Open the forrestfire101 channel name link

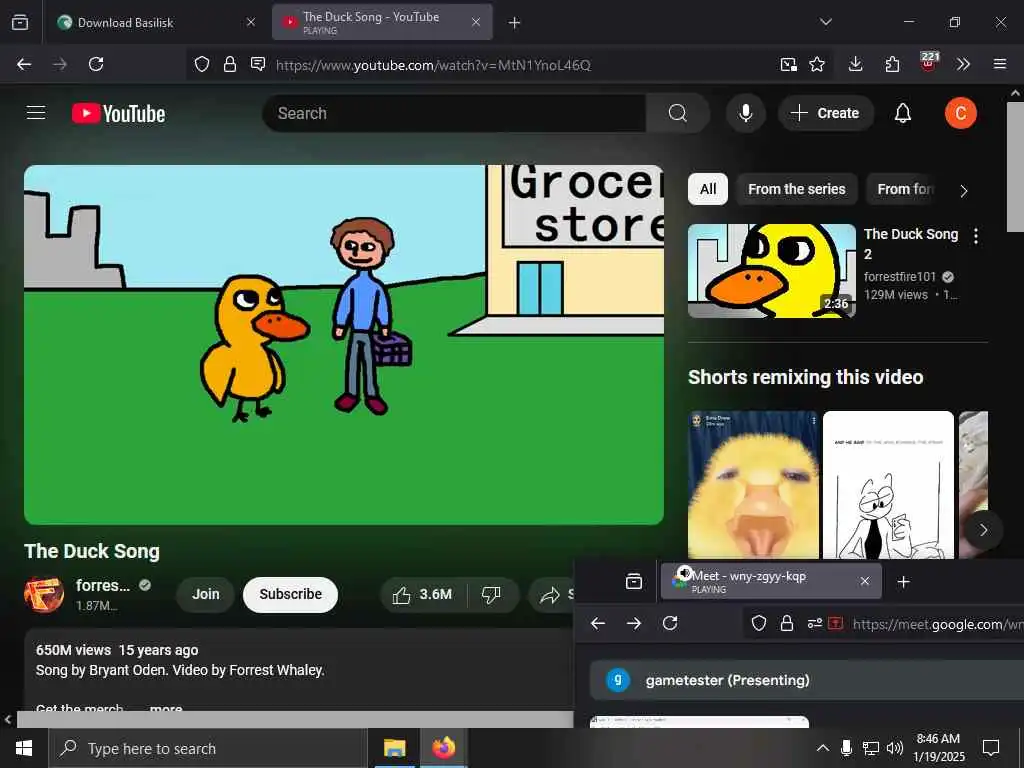[x=103, y=585]
